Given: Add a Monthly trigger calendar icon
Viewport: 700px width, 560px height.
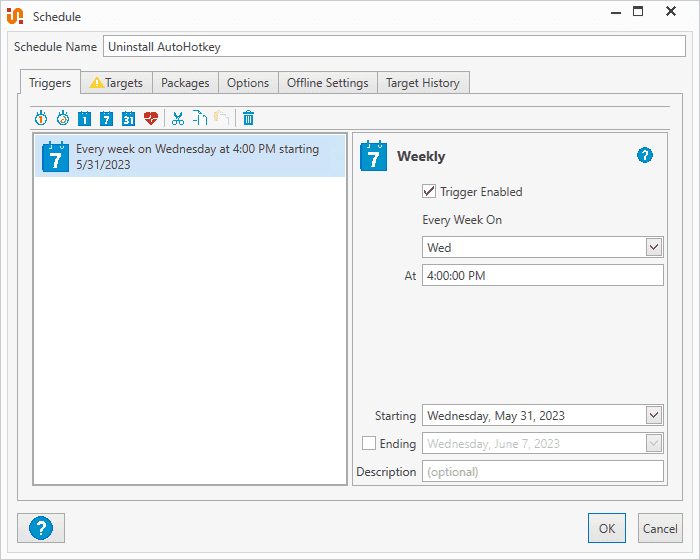Looking at the screenshot, I should (129, 118).
